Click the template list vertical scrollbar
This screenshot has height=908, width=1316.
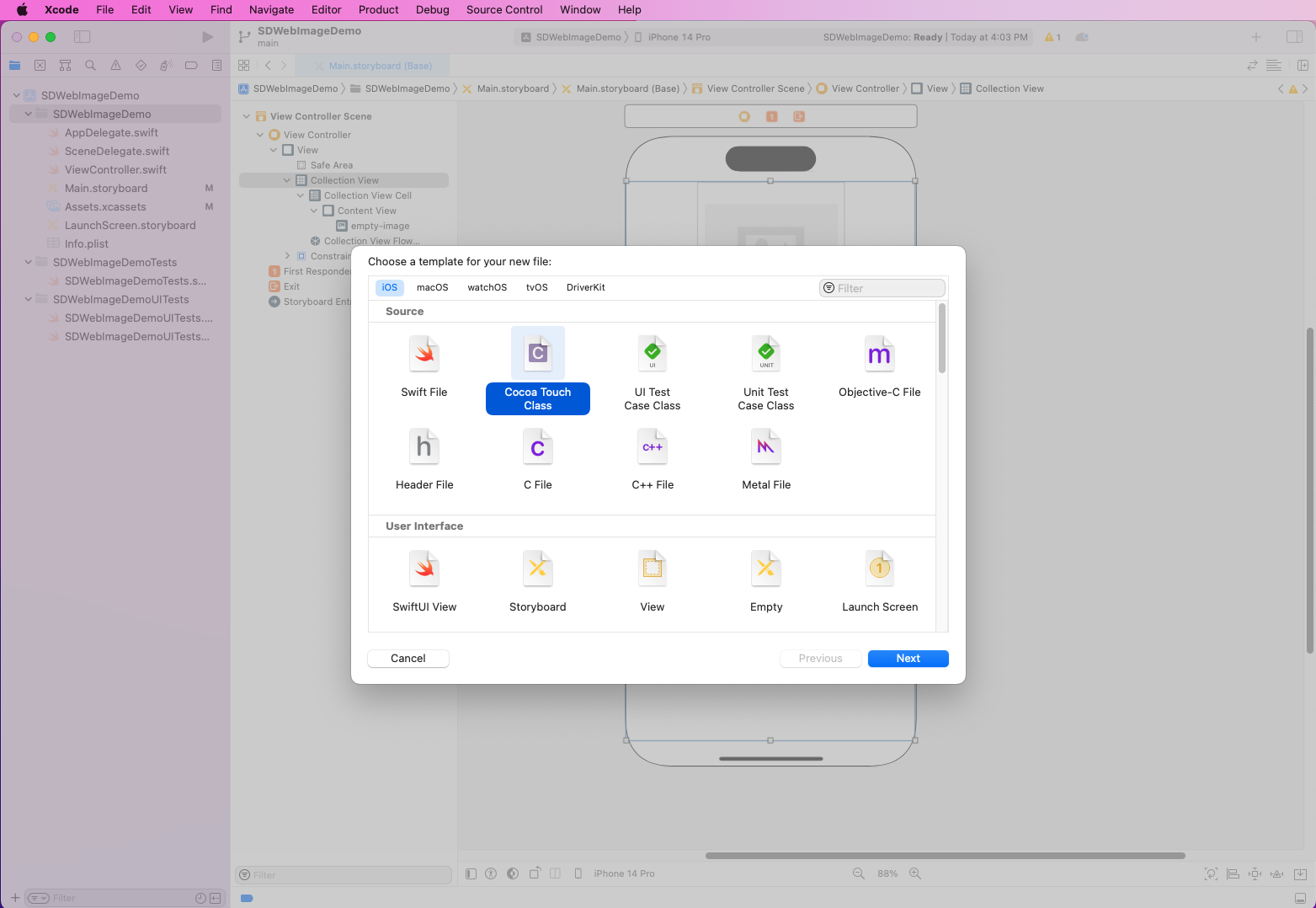click(942, 339)
